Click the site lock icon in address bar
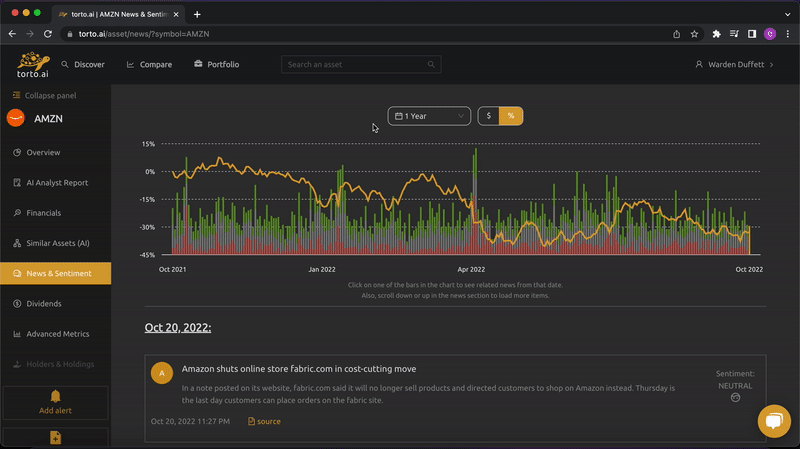 click(70, 34)
